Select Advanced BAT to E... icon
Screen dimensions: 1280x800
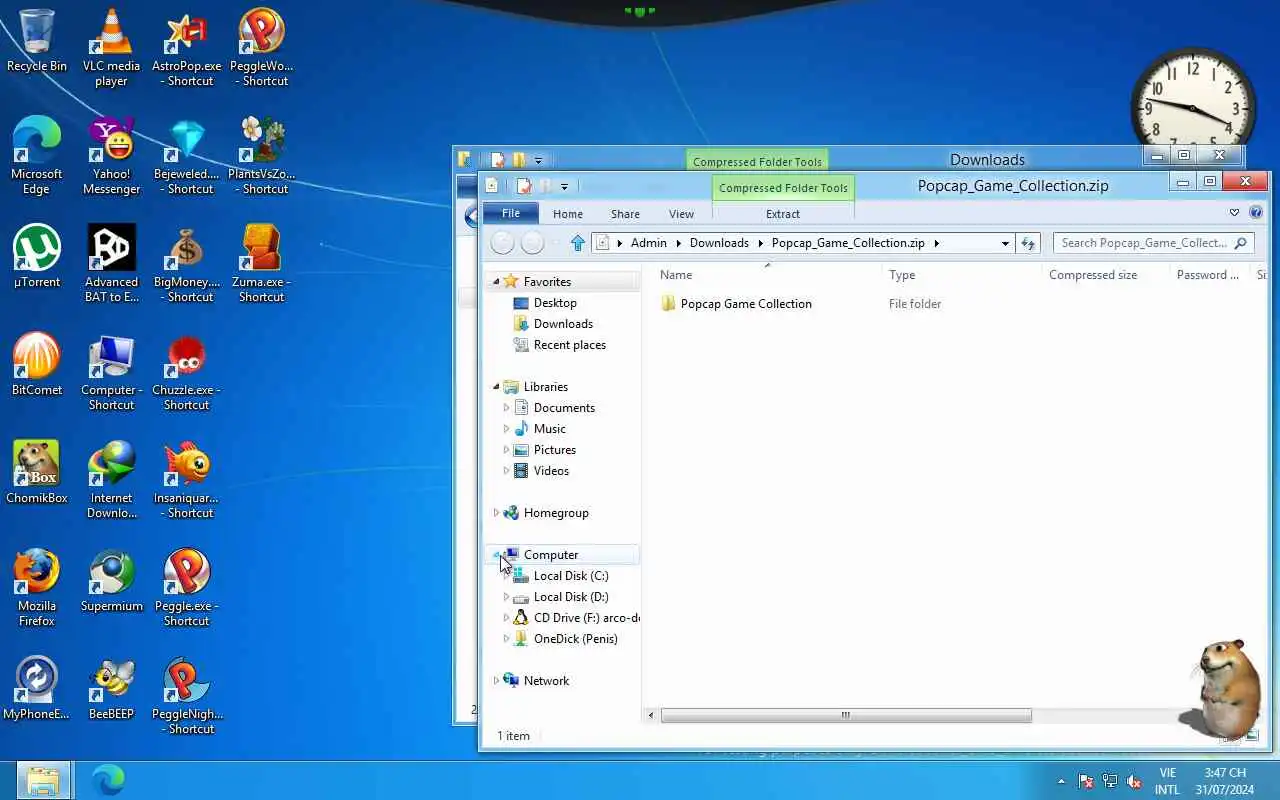(111, 264)
